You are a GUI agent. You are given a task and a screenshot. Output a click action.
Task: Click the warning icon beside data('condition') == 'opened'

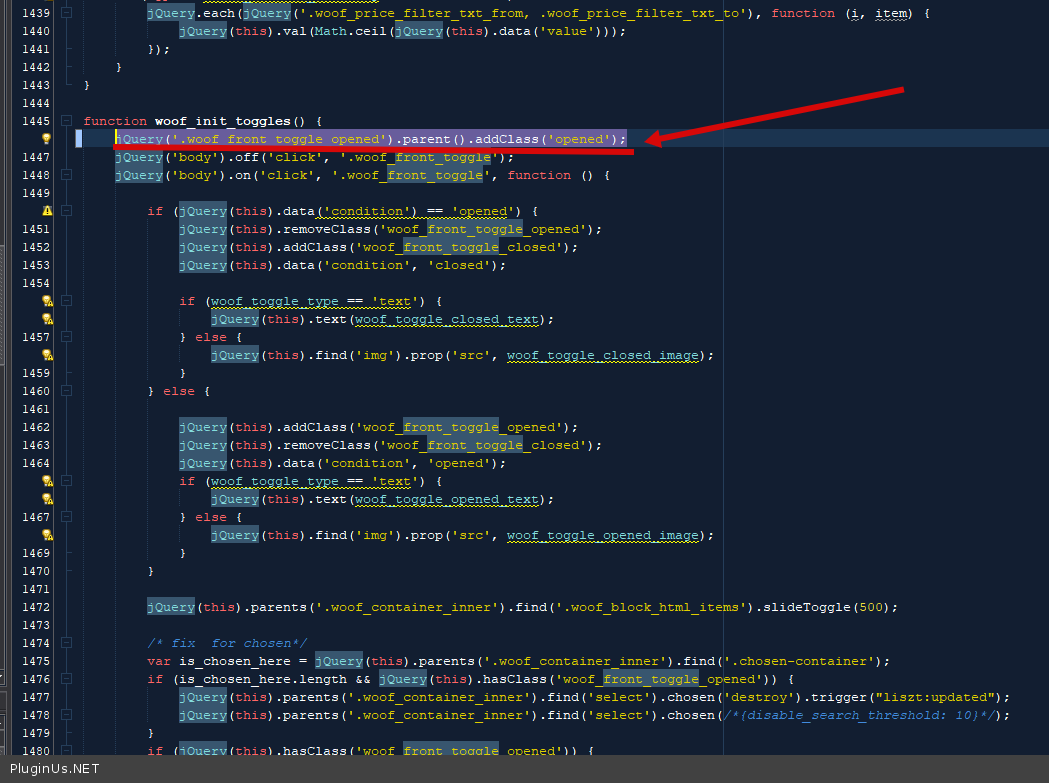pos(46,211)
